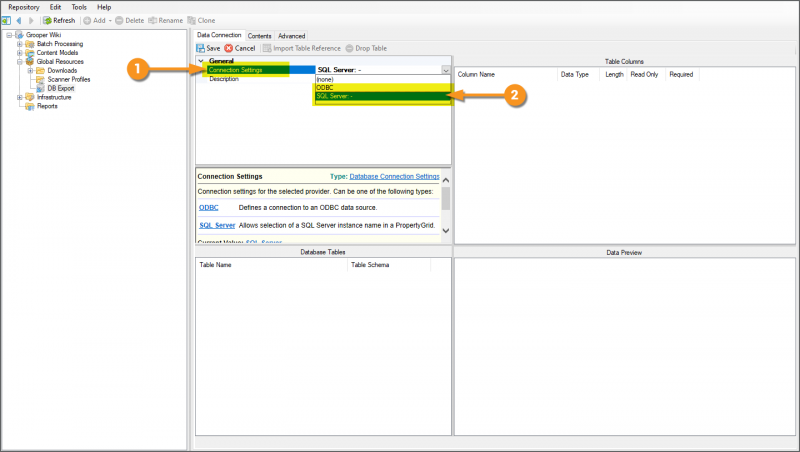
Task: Open the Tools menu
Action: (x=79, y=7)
